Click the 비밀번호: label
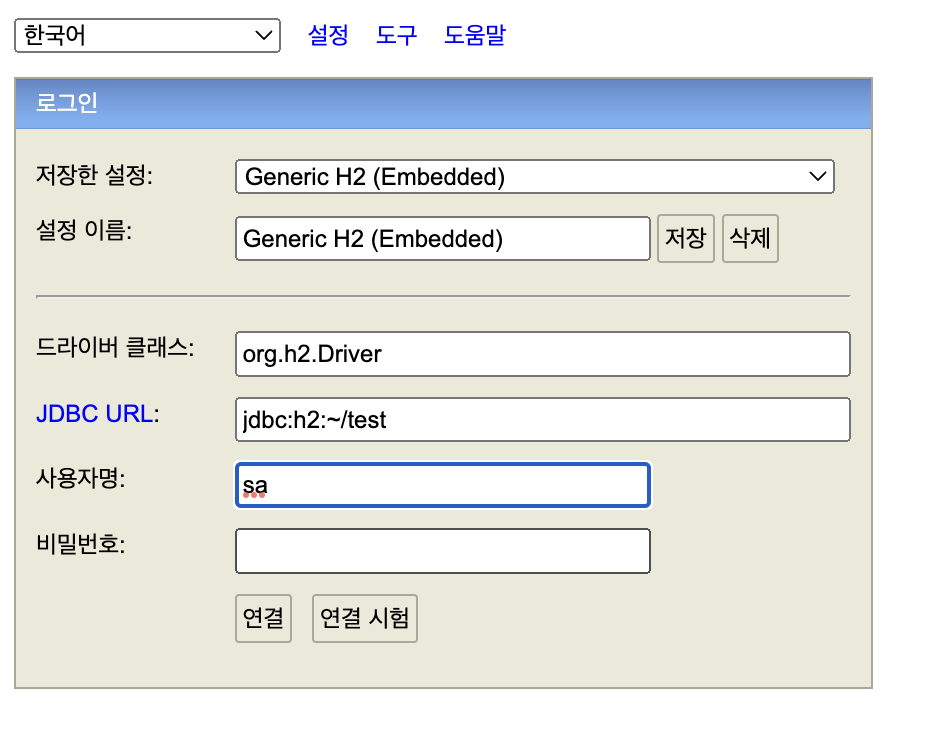Screen dimensions: 944x738 pyautogui.click(x=81, y=544)
